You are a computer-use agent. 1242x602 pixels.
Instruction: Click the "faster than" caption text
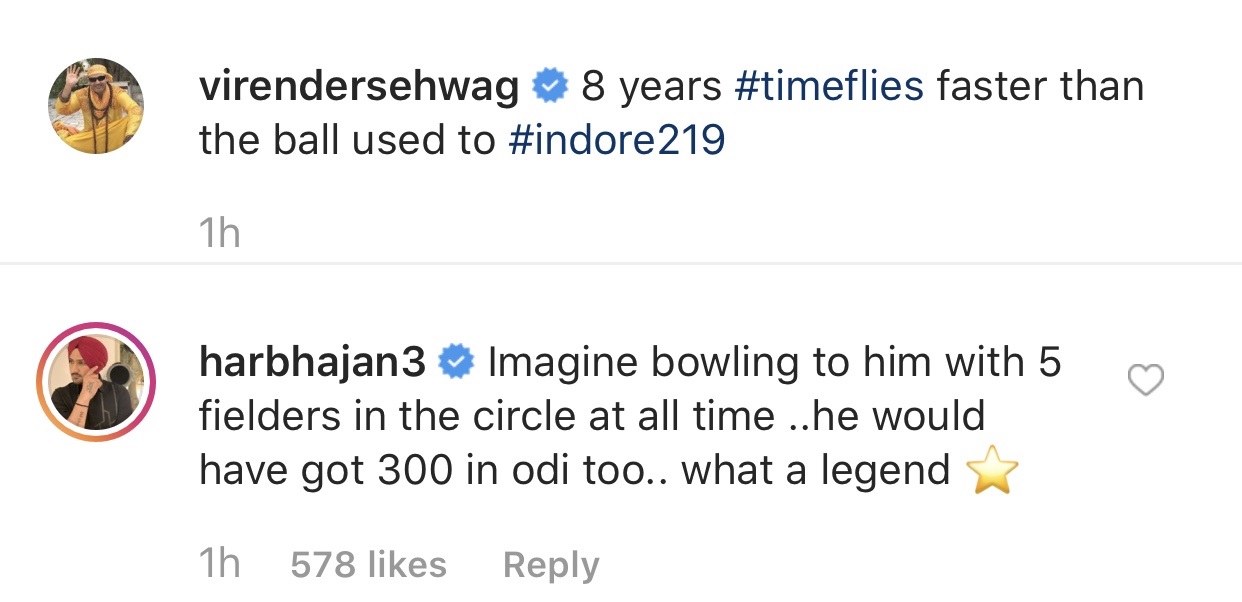click(1039, 88)
